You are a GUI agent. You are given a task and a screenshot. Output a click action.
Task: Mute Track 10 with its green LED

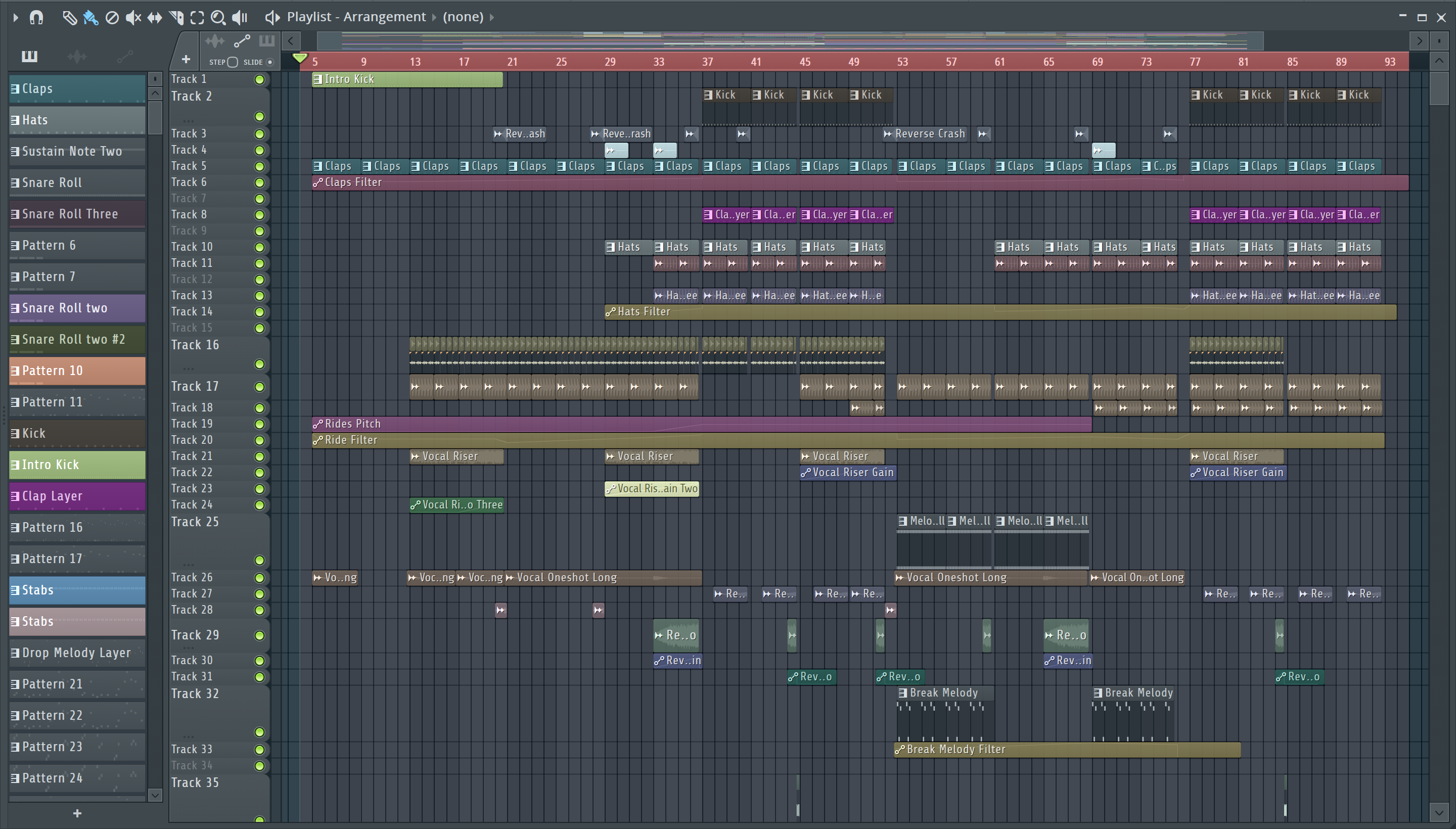point(260,247)
